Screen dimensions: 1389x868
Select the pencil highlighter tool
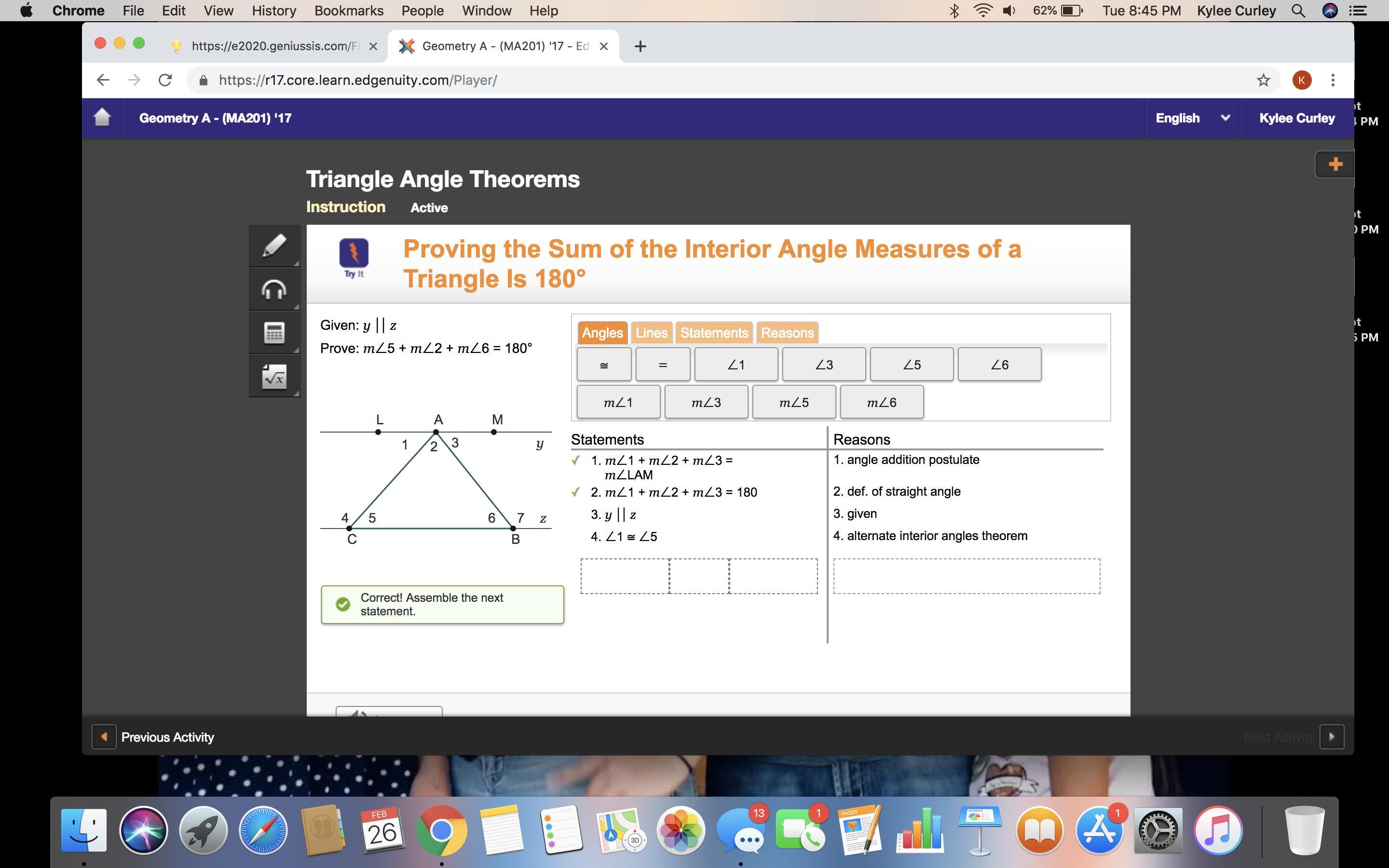[x=274, y=247]
